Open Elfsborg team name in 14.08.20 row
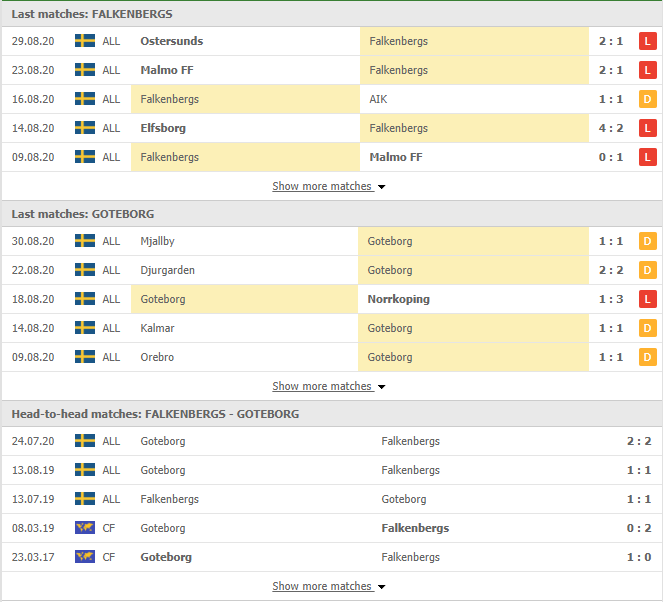This screenshot has width=663, height=602. 163,128
